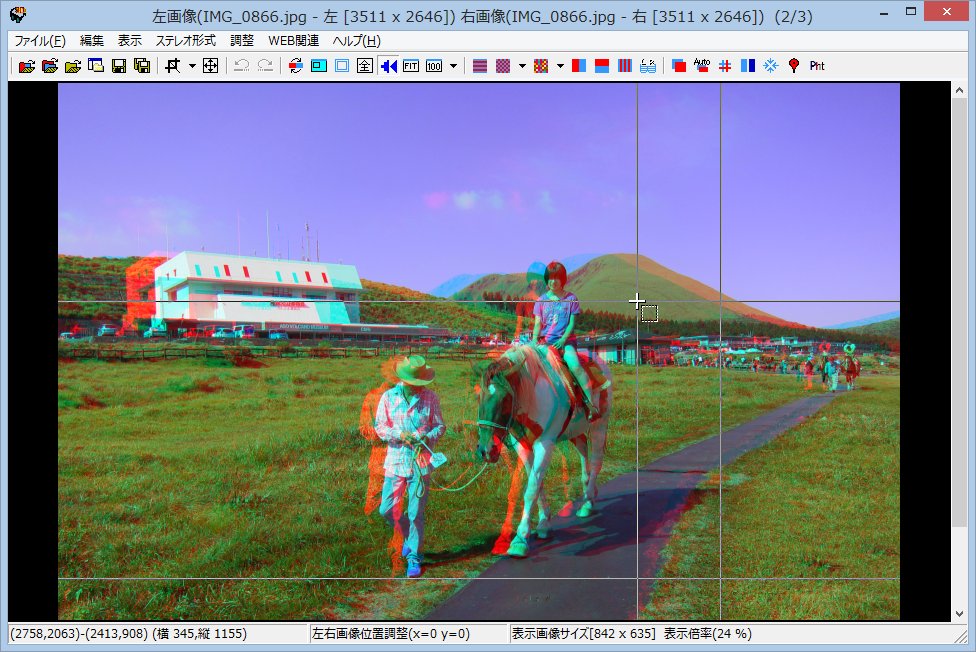
Task: Click overlapping red blue squares alignment icon
Action: [679, 66]
